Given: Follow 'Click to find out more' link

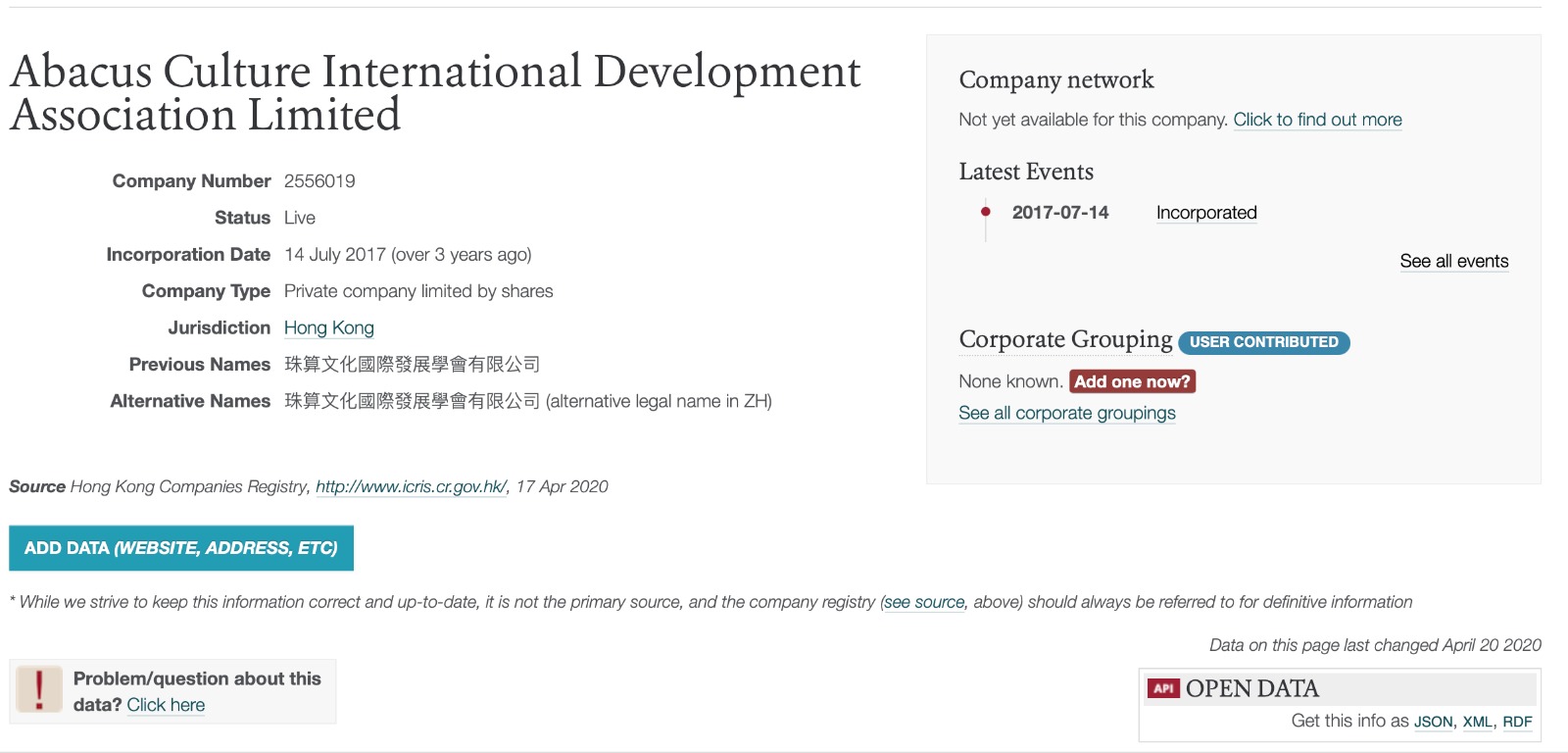Looking at the screenshot, I should coord(1317,120).
